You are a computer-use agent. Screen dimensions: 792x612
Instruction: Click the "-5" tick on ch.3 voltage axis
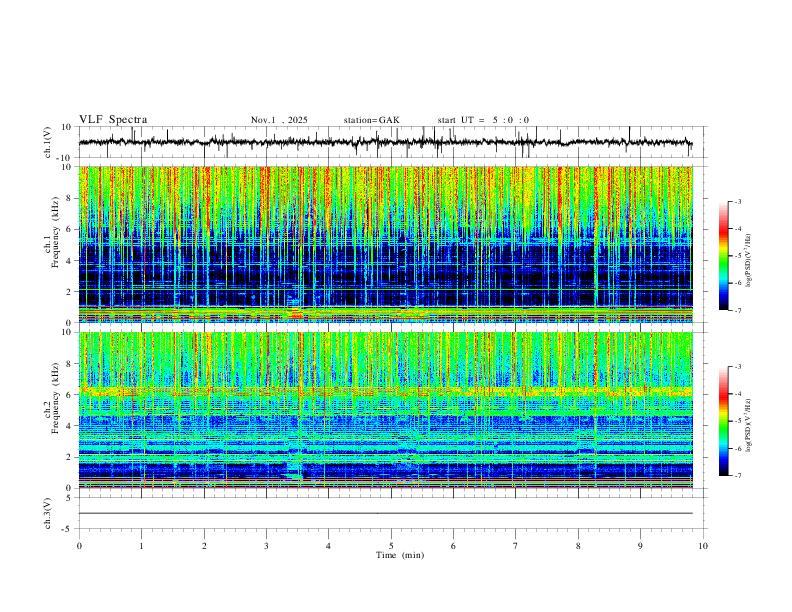coord(67,529)
